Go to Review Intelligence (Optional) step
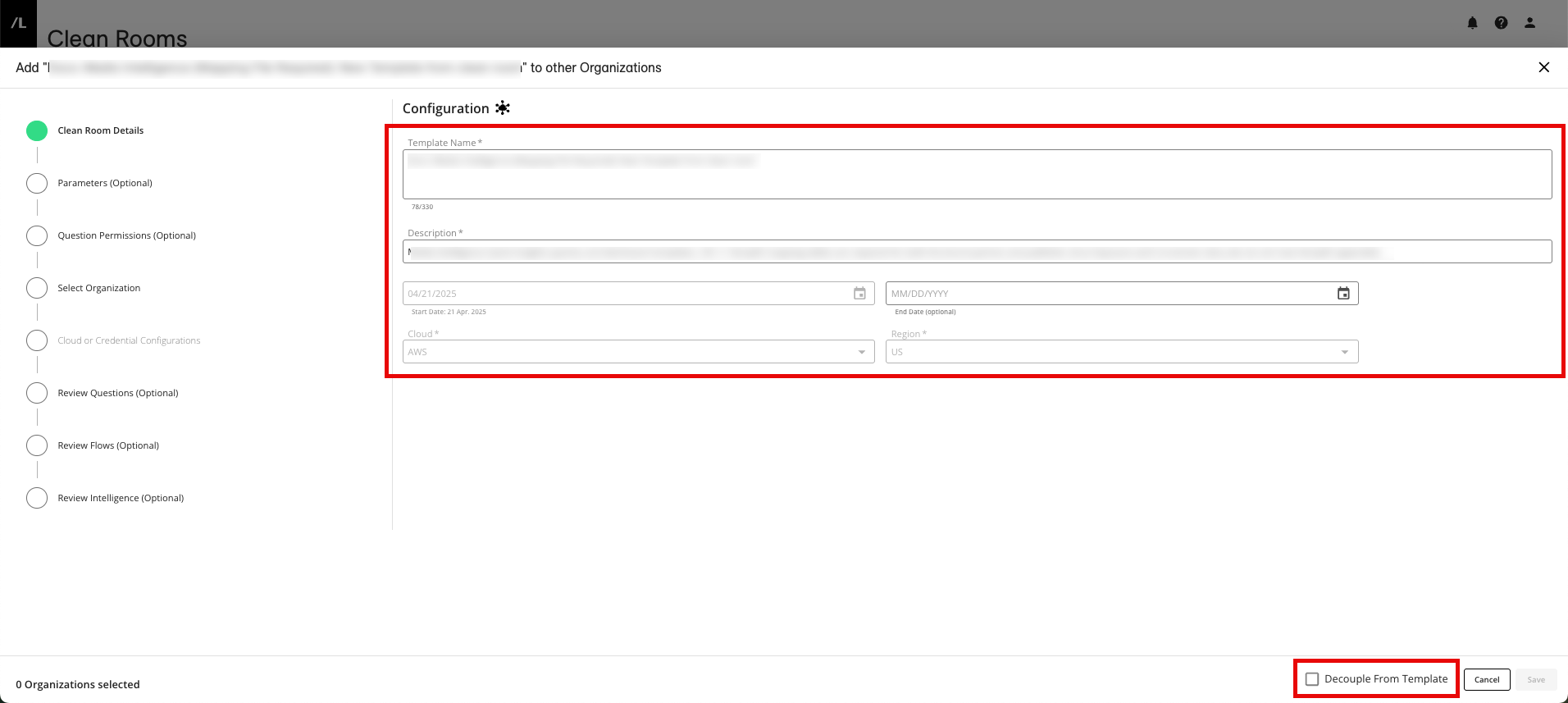The width and height of the screenshot is (1568, 703). click(x=121, y=498)
